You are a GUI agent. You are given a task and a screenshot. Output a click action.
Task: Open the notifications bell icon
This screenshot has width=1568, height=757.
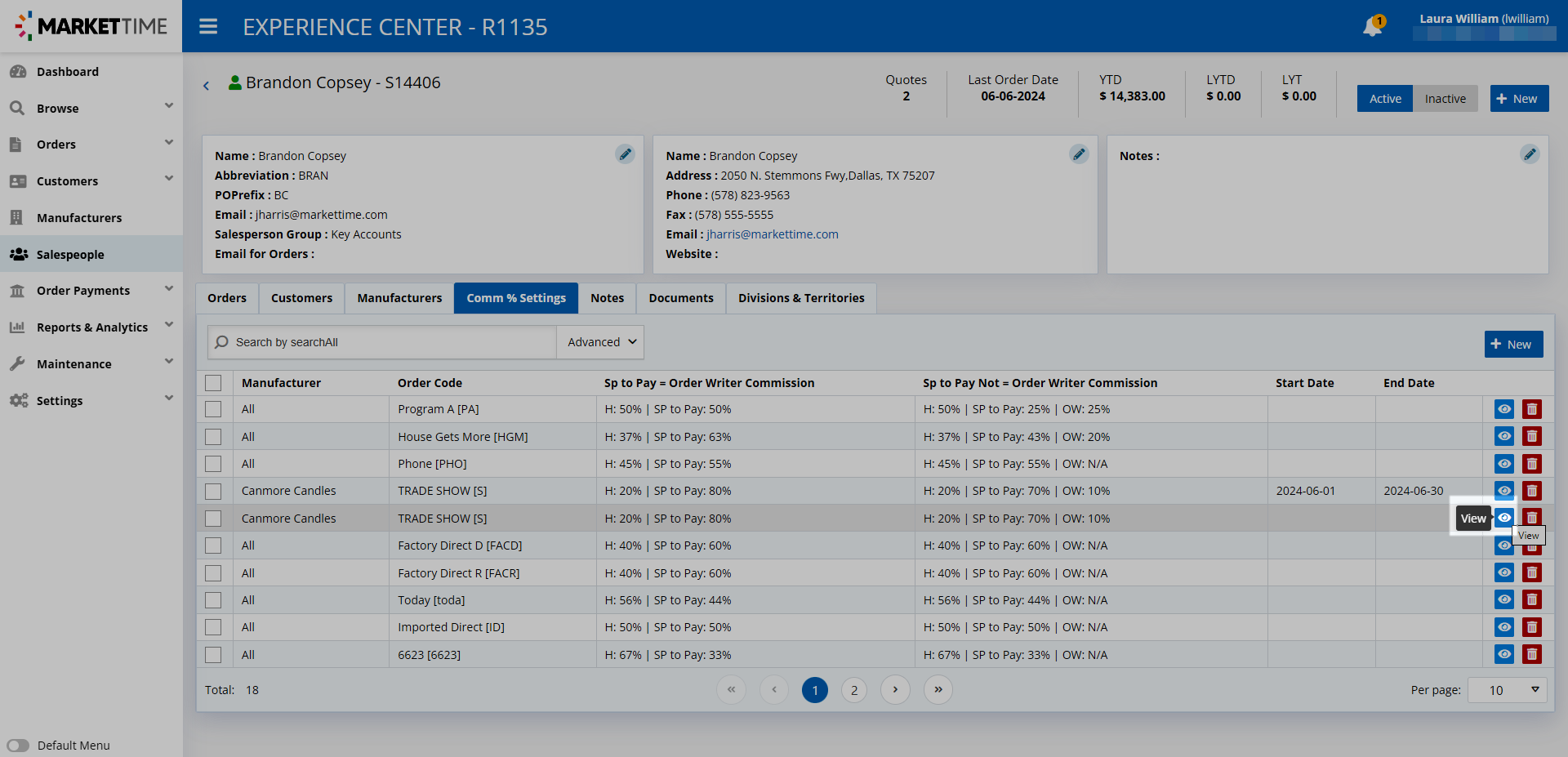pyautogui.click(x=1372, y=27)
